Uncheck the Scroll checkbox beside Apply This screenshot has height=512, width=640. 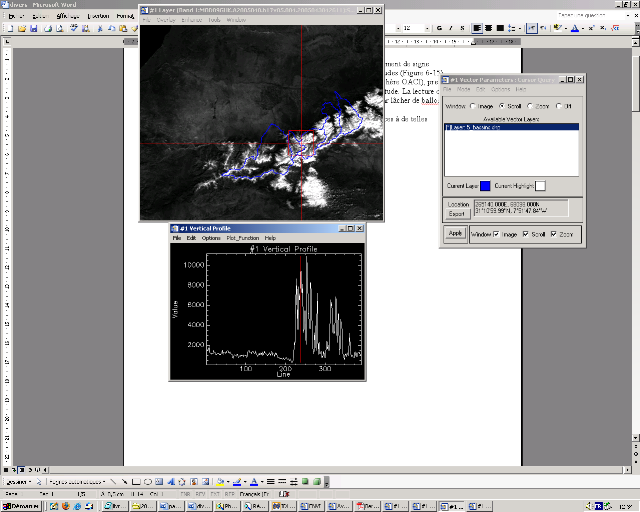click(x=526, y=233)
